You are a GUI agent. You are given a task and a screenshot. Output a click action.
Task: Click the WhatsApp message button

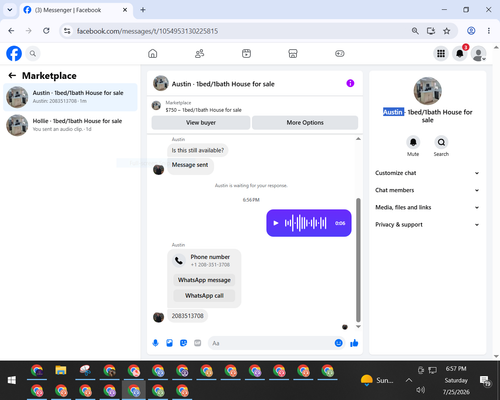(x=204, y=280)
